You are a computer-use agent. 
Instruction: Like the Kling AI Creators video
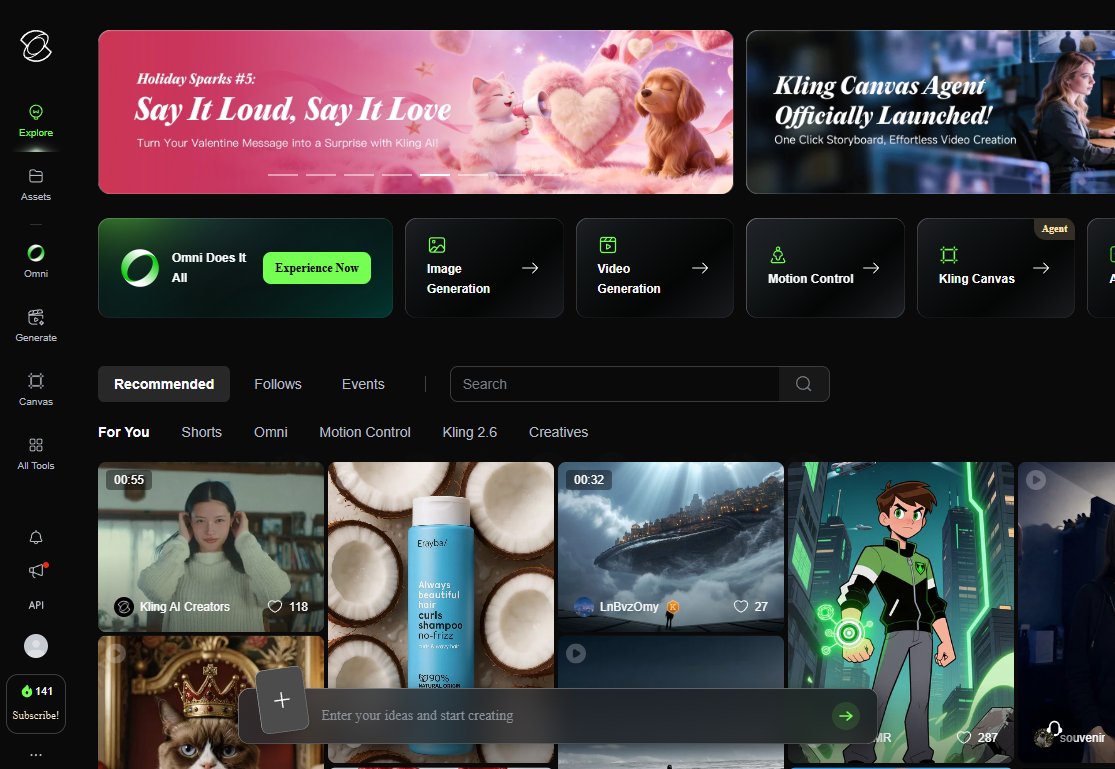[276, 607]
